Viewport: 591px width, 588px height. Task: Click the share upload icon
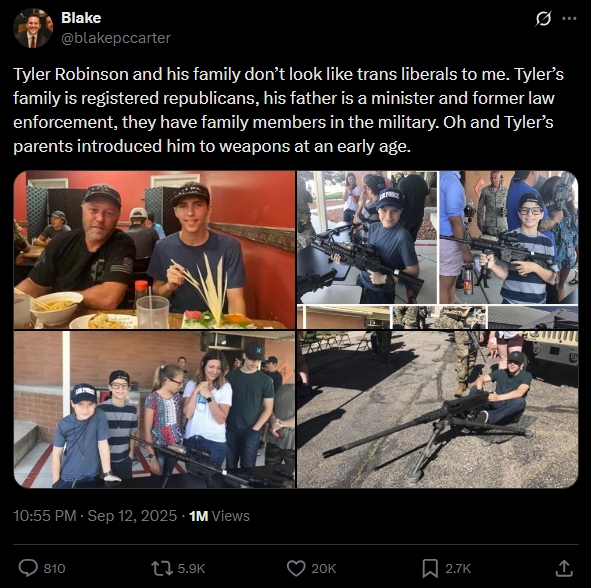[x=564, y=568]
